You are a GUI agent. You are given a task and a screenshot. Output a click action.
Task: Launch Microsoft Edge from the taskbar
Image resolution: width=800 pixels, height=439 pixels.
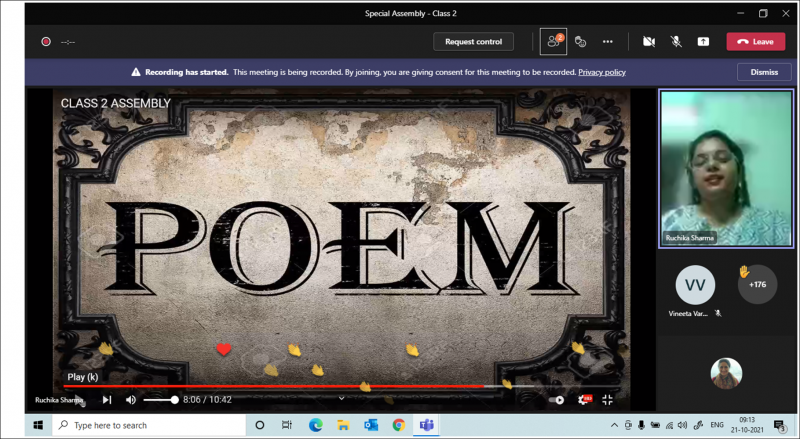tap(315, 425)
